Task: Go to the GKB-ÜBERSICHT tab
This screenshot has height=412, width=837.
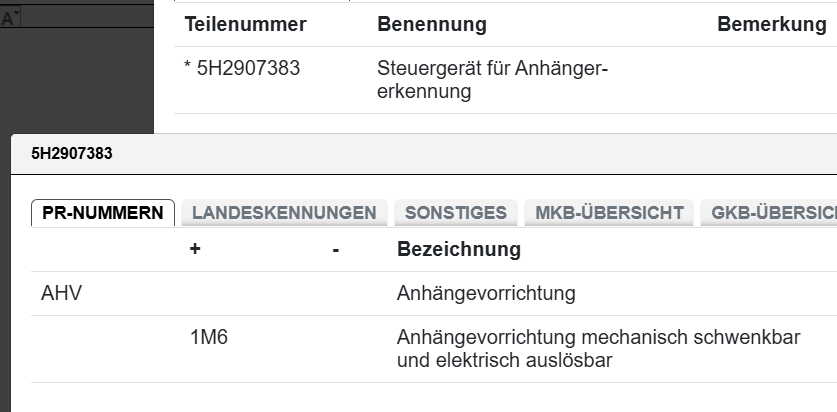Action: click(x=772, y=212)
